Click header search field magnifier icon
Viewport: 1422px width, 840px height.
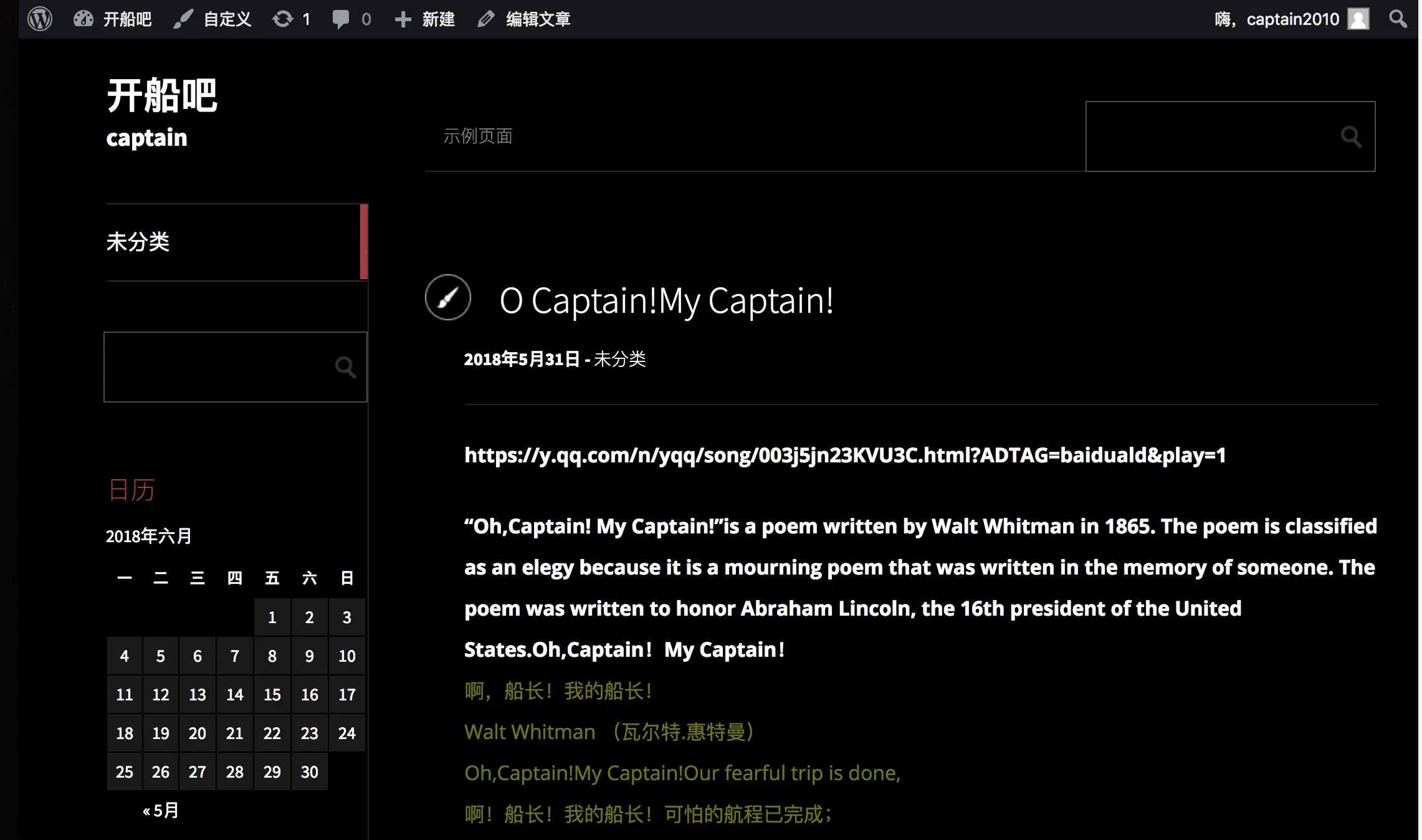[1351, 136]
